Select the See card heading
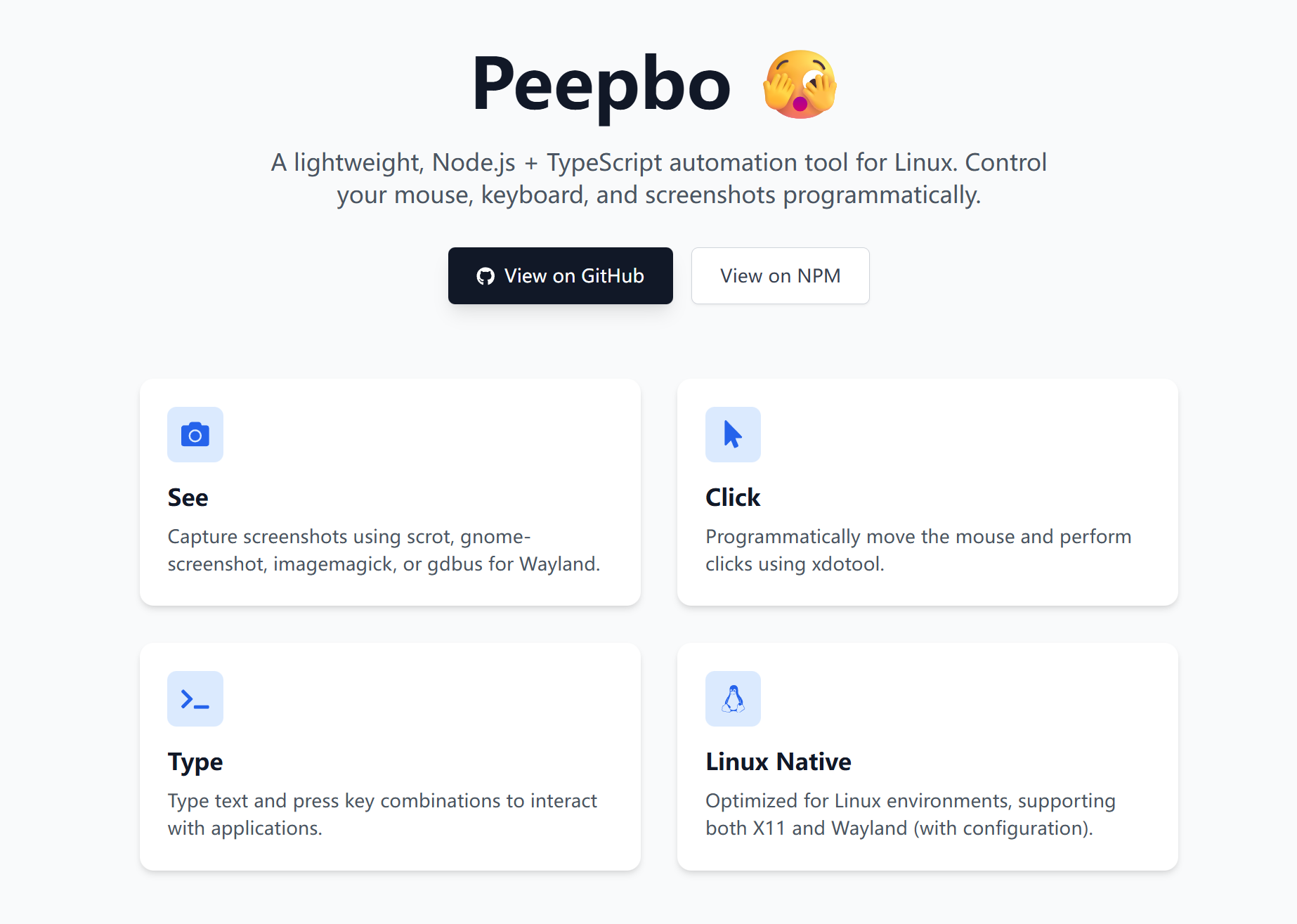This screenshot has width=1297, height=924. (x=187, y=497)
